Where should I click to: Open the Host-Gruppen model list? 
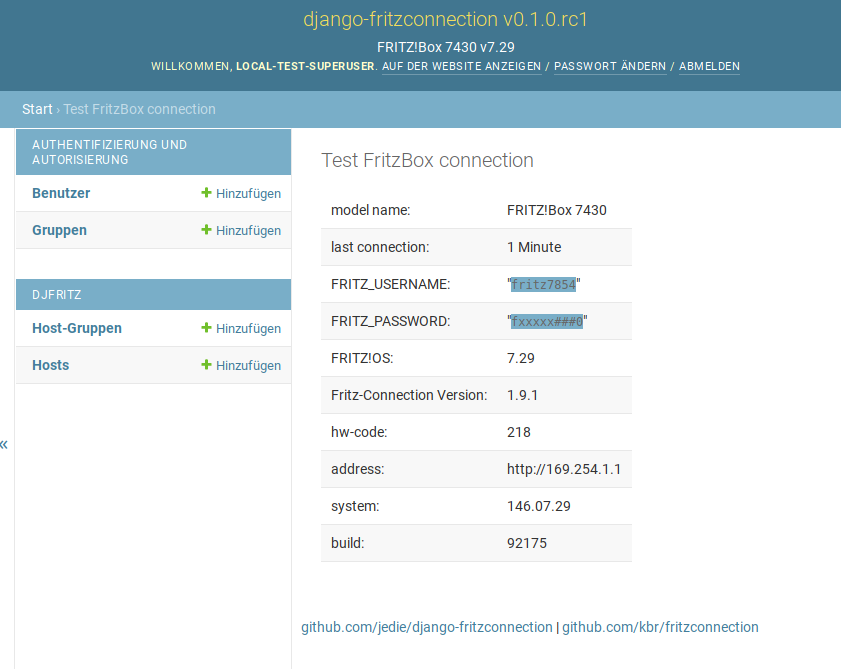click(77, 328)
